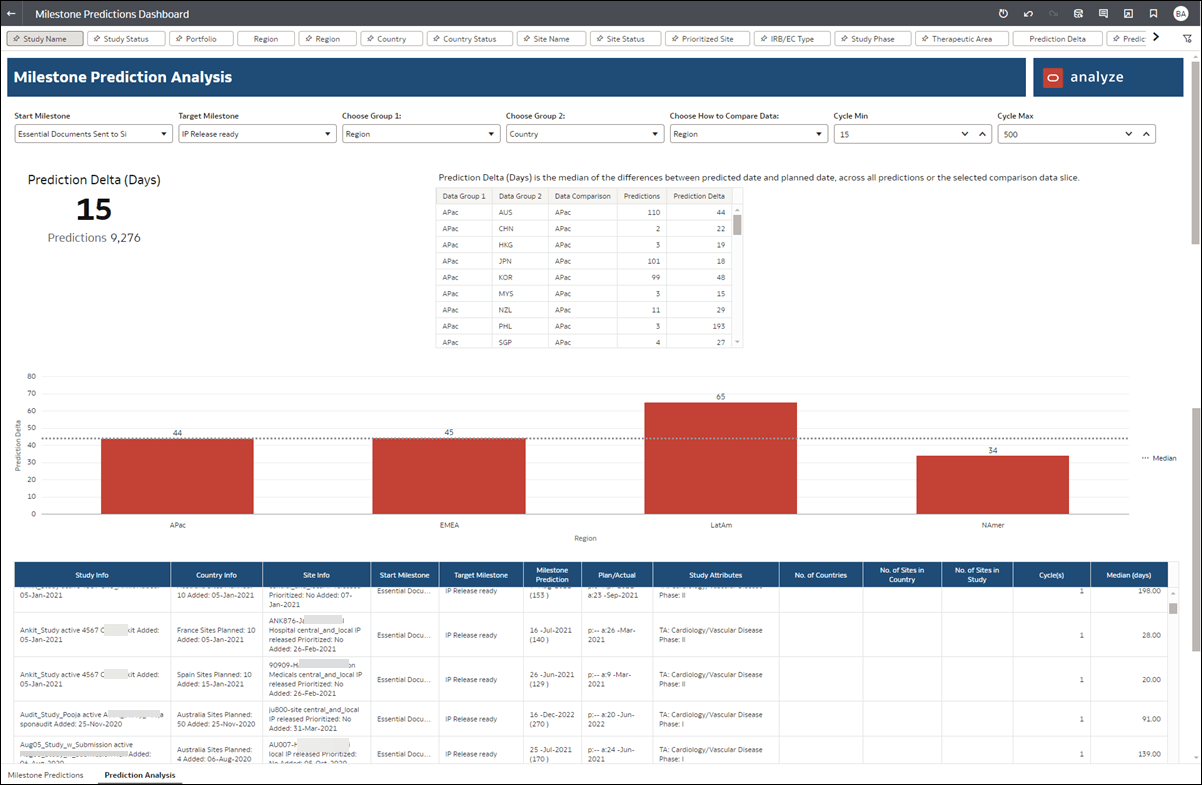Viewport: 1202px width, 785px height.
Task: Click the Undo icon in the top toolbar
Action: coord(1027,14)
